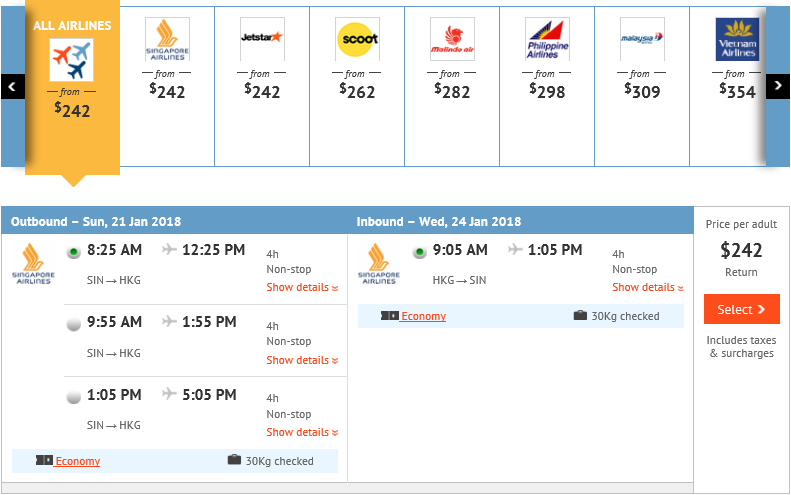Choose the 9:05 AM inbound flight
Image resolution: width=791 pixels, height=495 pixels.
[419, 252]
